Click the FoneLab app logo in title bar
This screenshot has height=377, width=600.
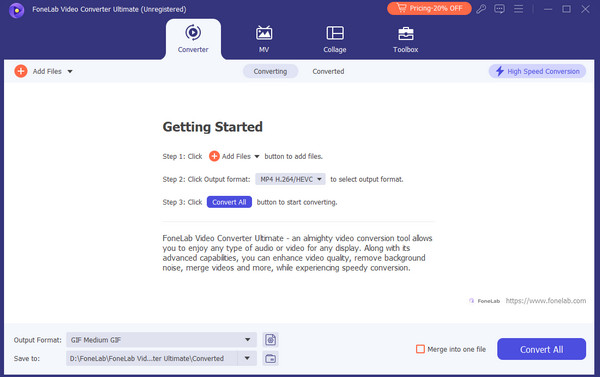[16, 10]
